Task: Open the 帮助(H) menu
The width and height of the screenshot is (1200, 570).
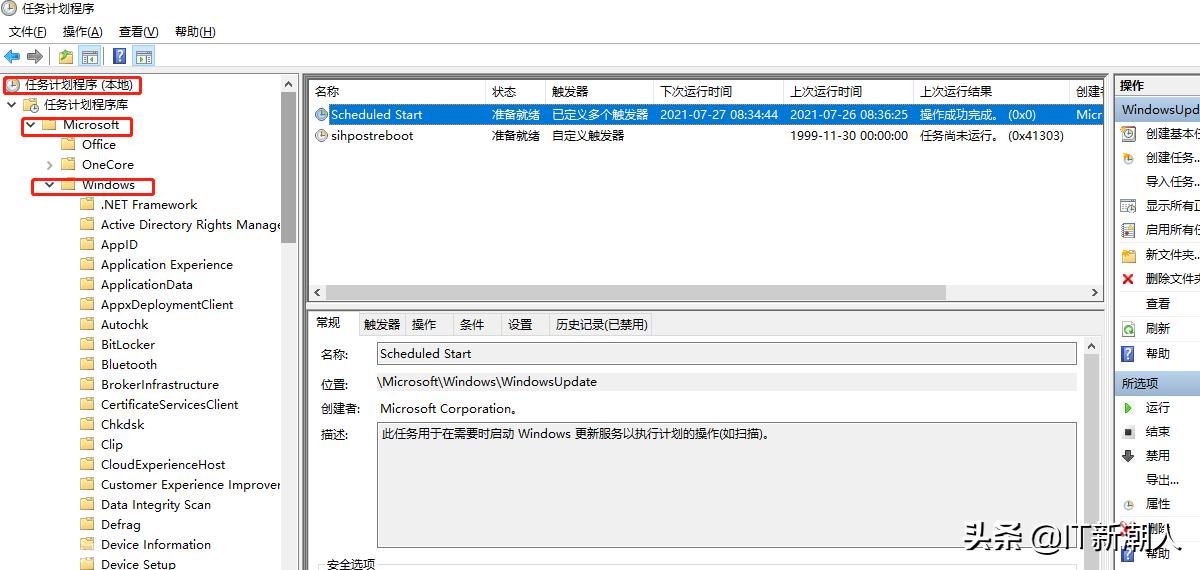Action: pyautogui.click(x=195, y=32)
